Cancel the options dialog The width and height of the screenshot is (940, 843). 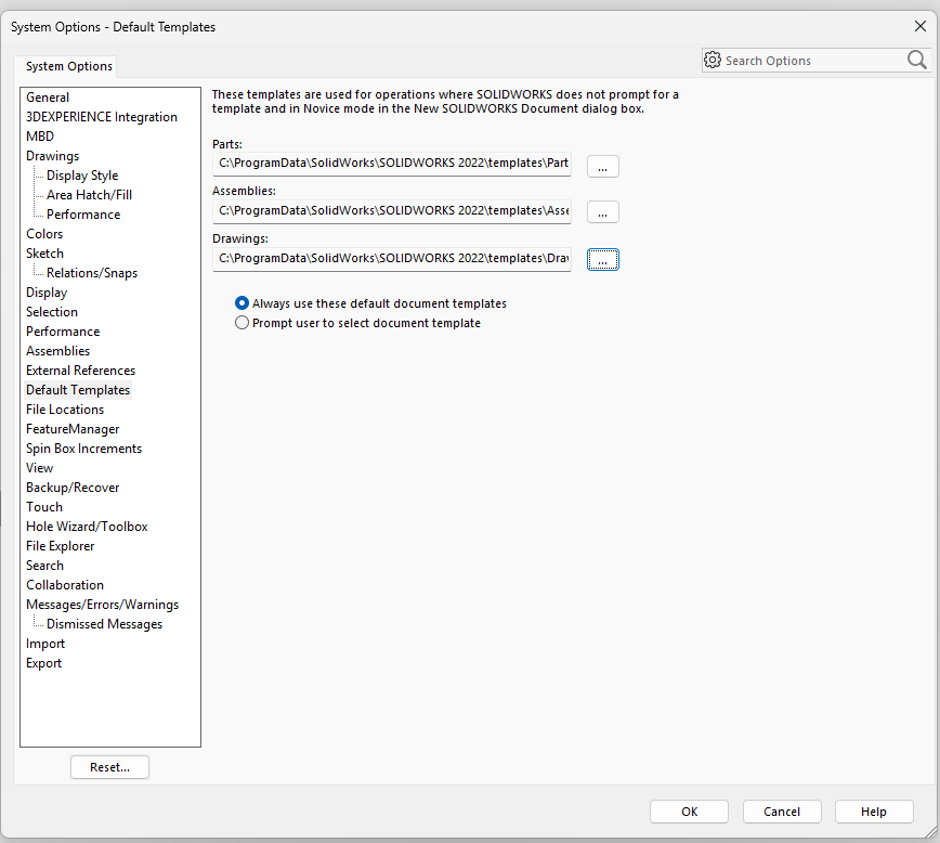pyautogui.click(x=782, y=811)
